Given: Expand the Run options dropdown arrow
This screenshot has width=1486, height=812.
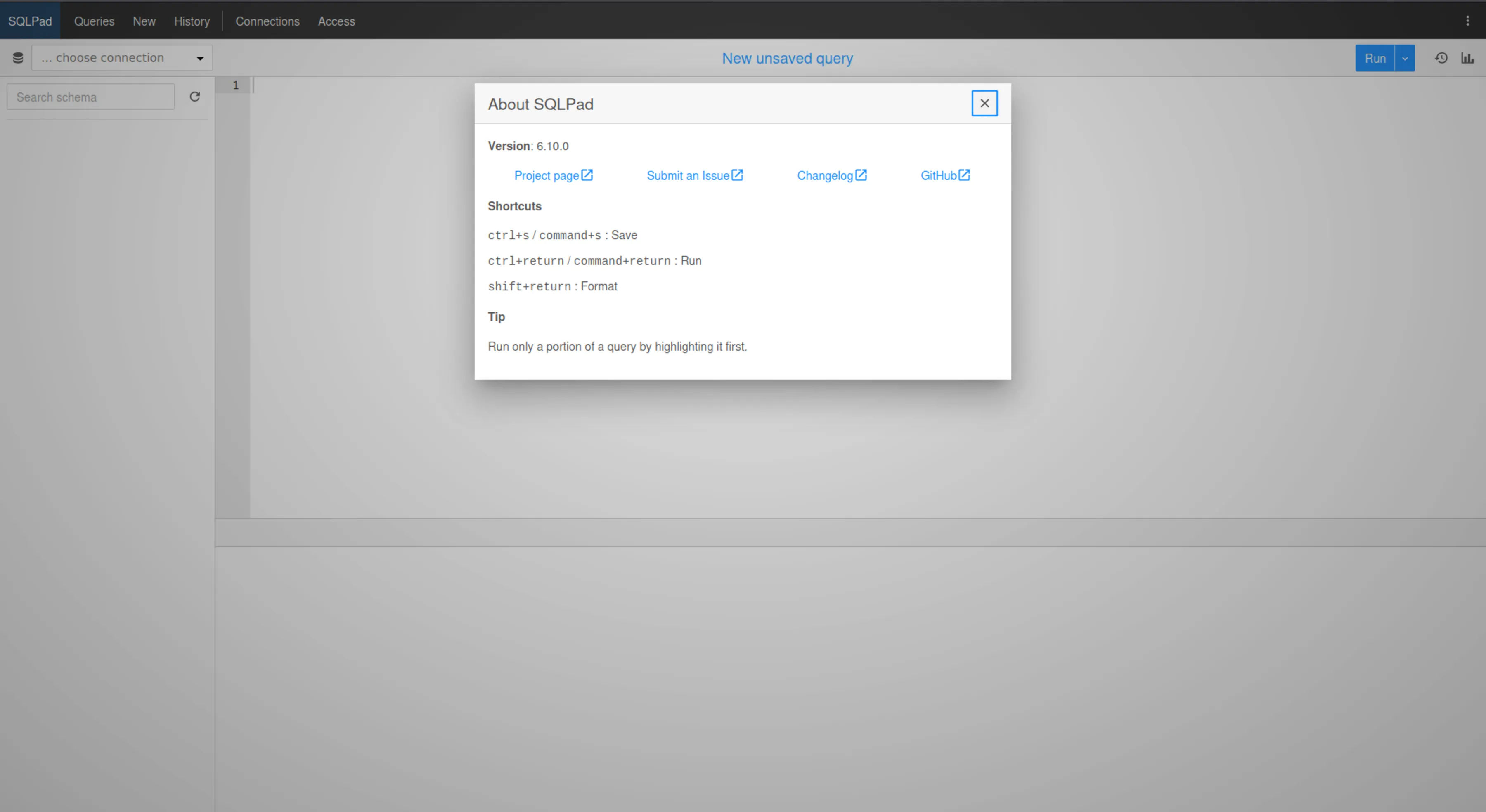Looking at the screenshot, I should 1405,58.
